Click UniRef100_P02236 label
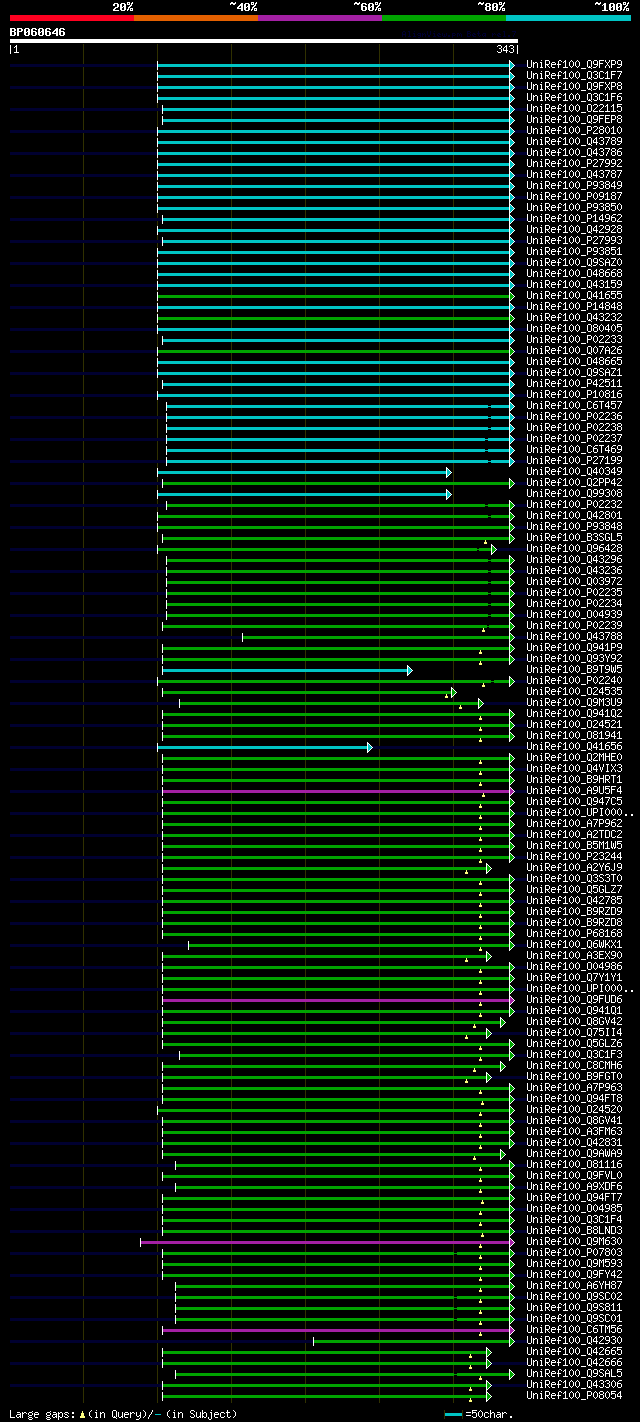640x1422 pixels. [574, 417]
